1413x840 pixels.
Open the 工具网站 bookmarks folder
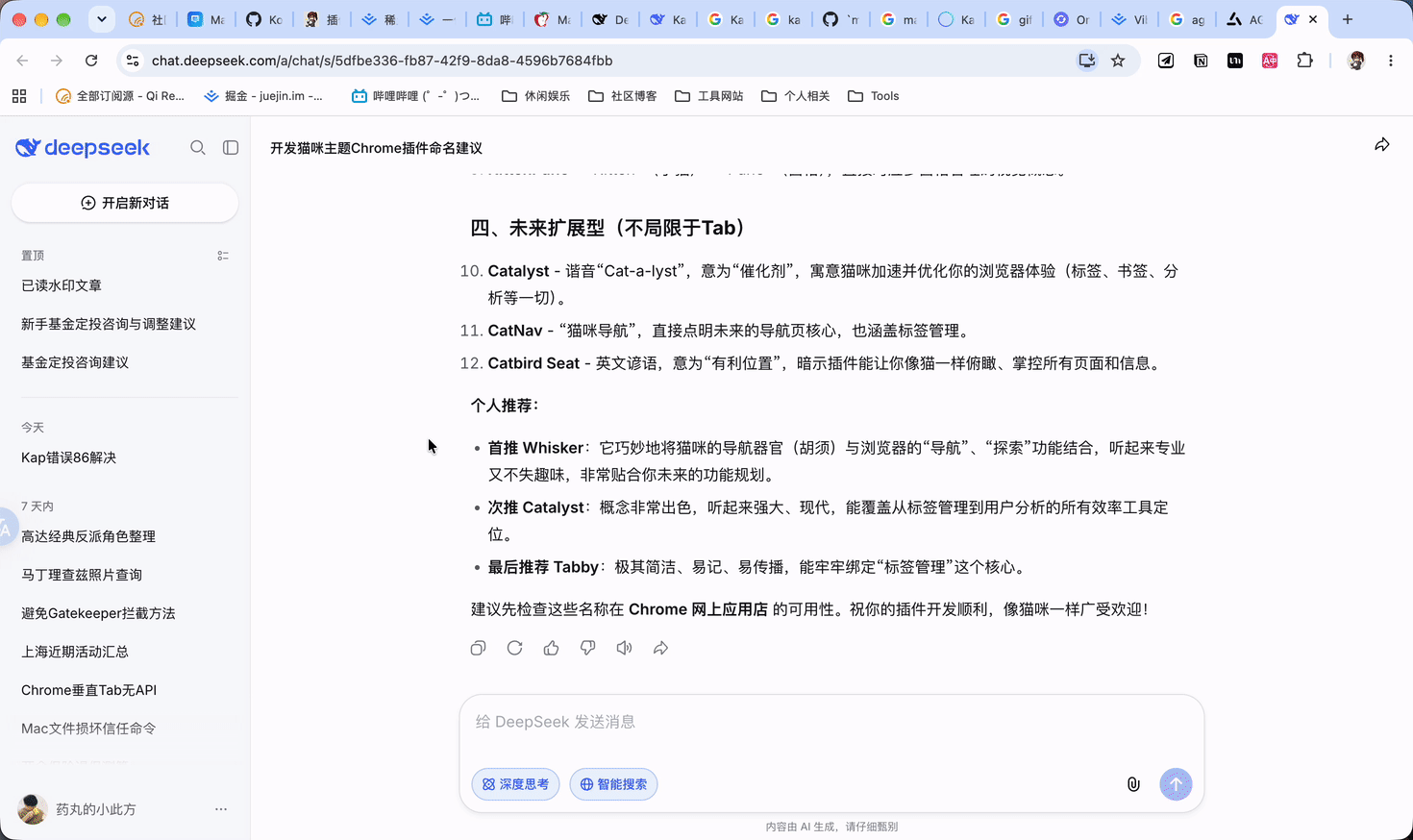click(x=709, y=96)
